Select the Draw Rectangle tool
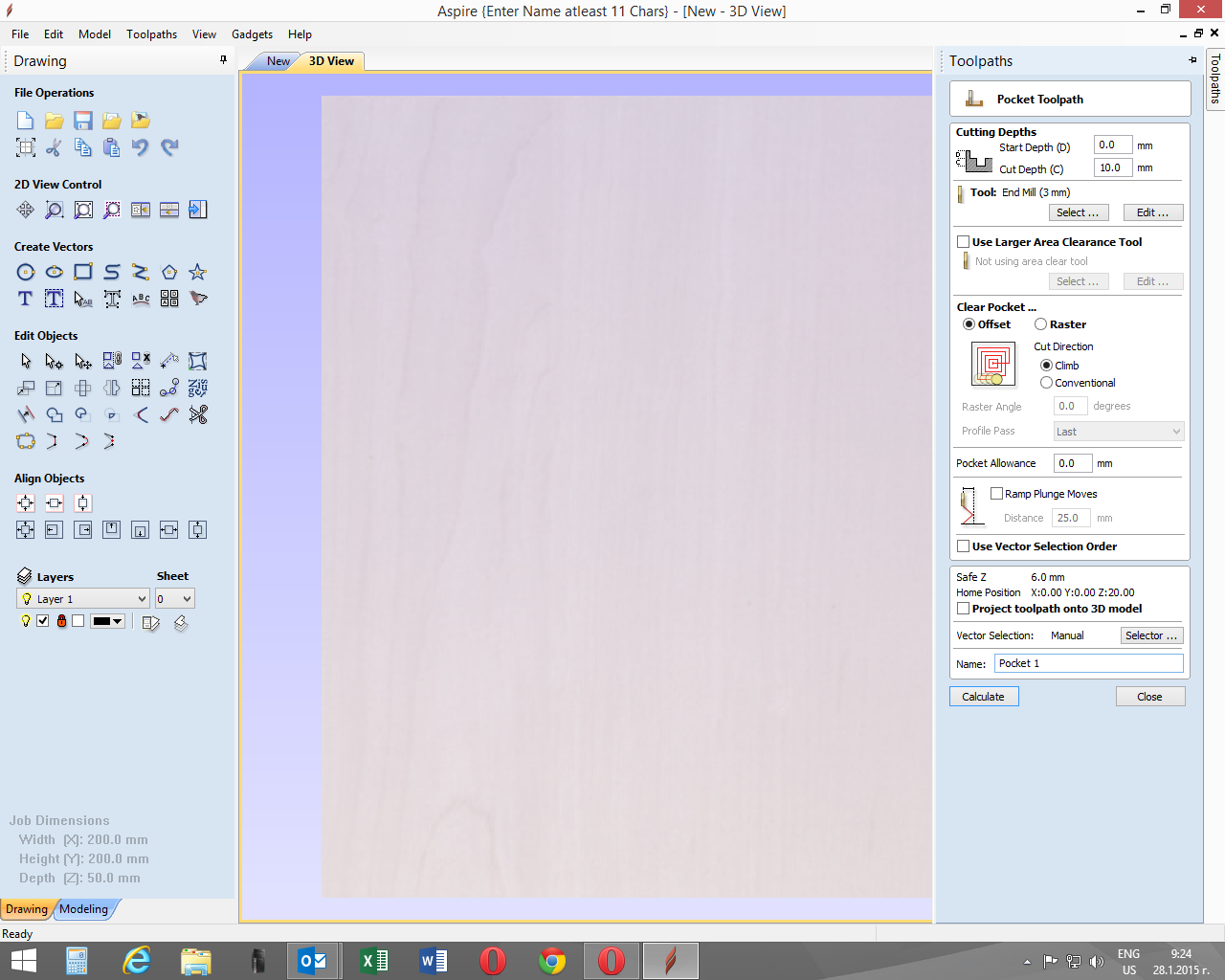Screen dimensions: 1225x980 (83, 272)
